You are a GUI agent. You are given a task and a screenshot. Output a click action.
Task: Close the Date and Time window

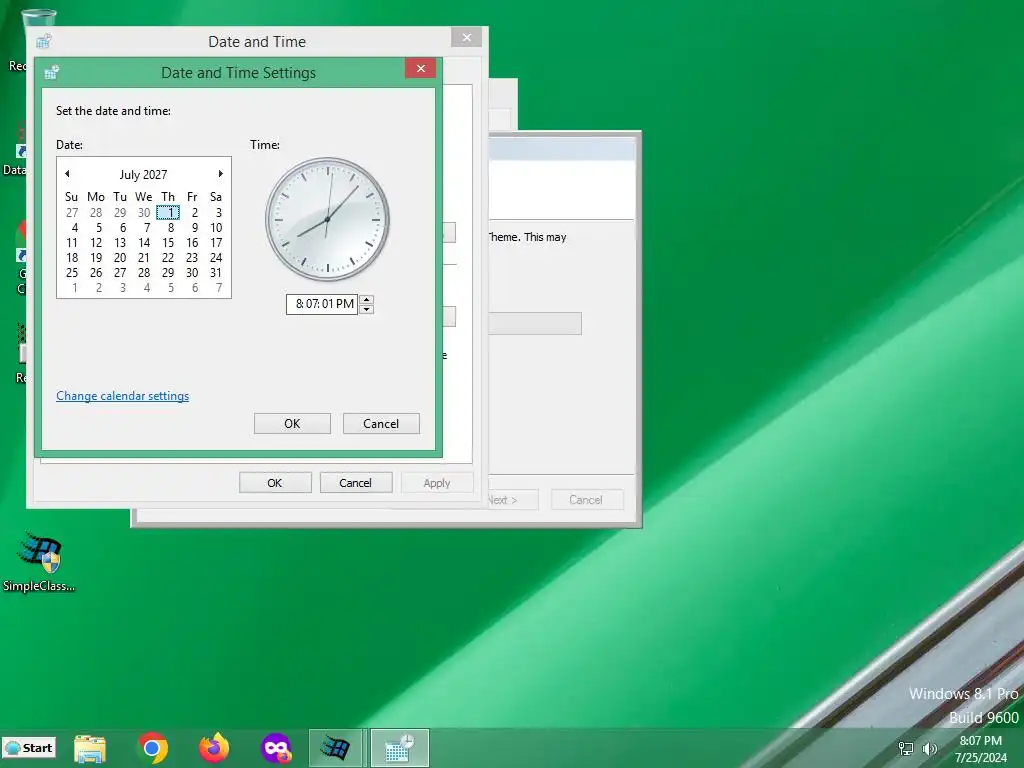point(466,37)
